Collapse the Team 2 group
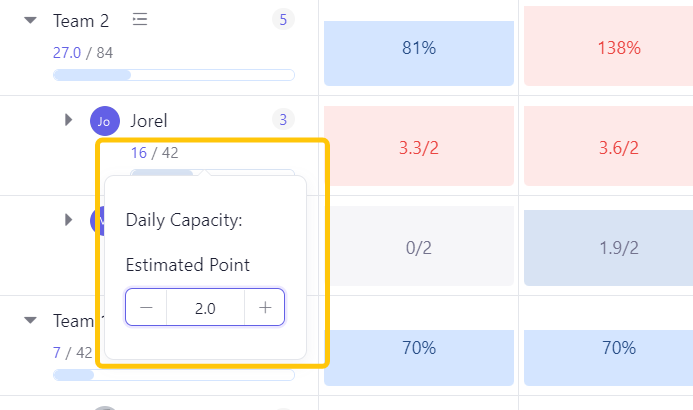The image size is (693, 410). pyautogui.click(x=31, y=20)
